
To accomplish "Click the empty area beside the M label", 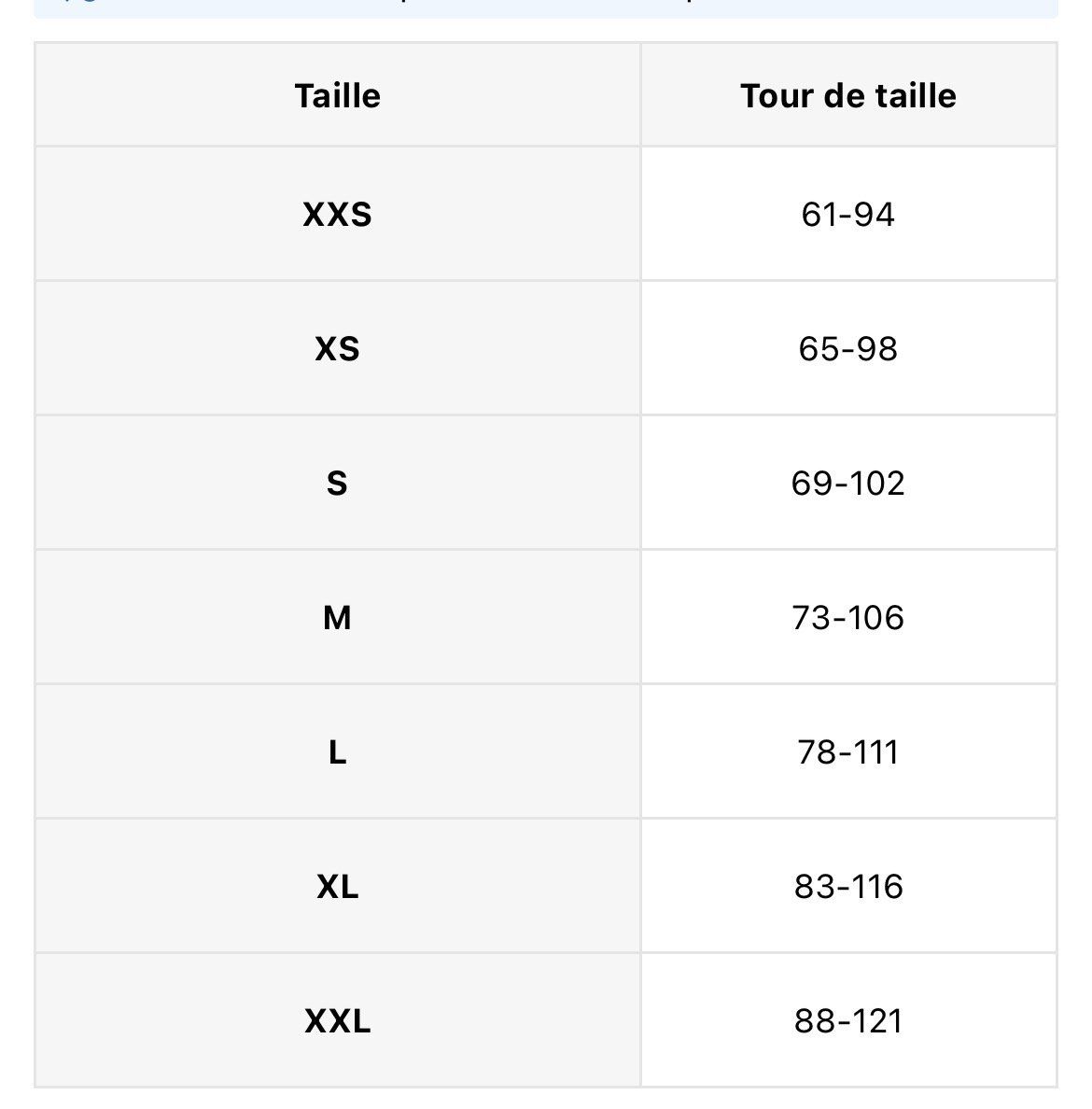I will (176, 617).
